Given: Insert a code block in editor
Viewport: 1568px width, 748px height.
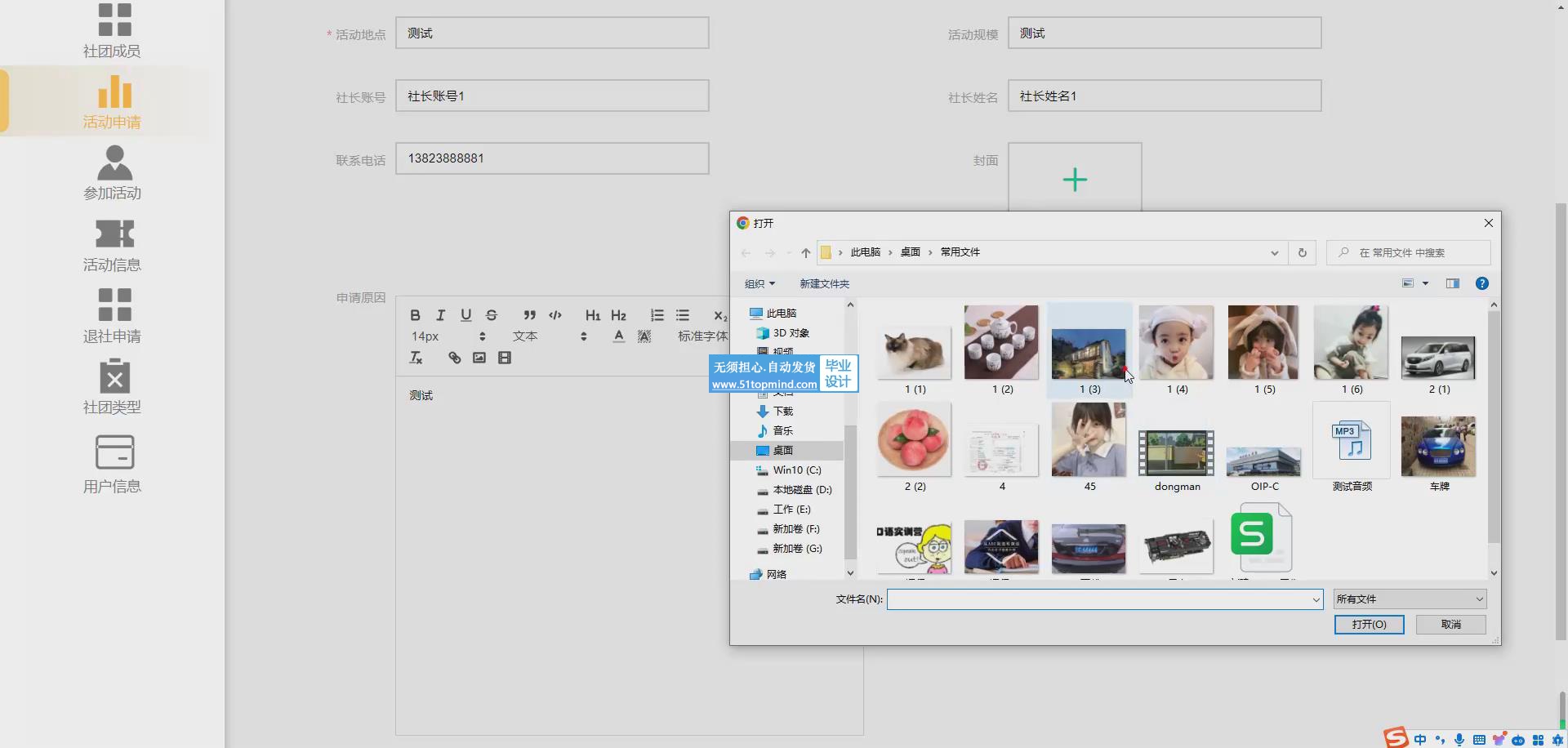Looking at the screenshot, I should [555, 315].
